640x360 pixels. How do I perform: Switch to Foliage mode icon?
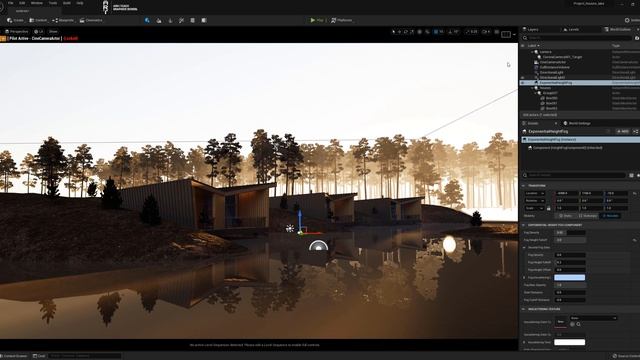(170, 20)
